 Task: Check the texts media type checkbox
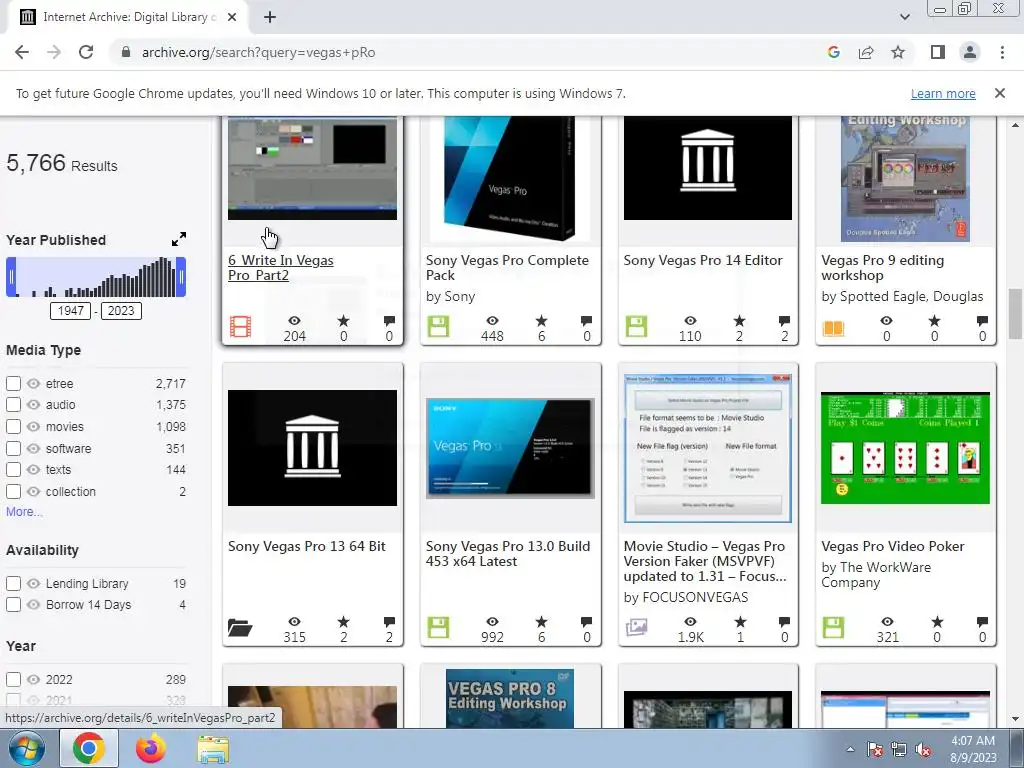click(13, 470)
